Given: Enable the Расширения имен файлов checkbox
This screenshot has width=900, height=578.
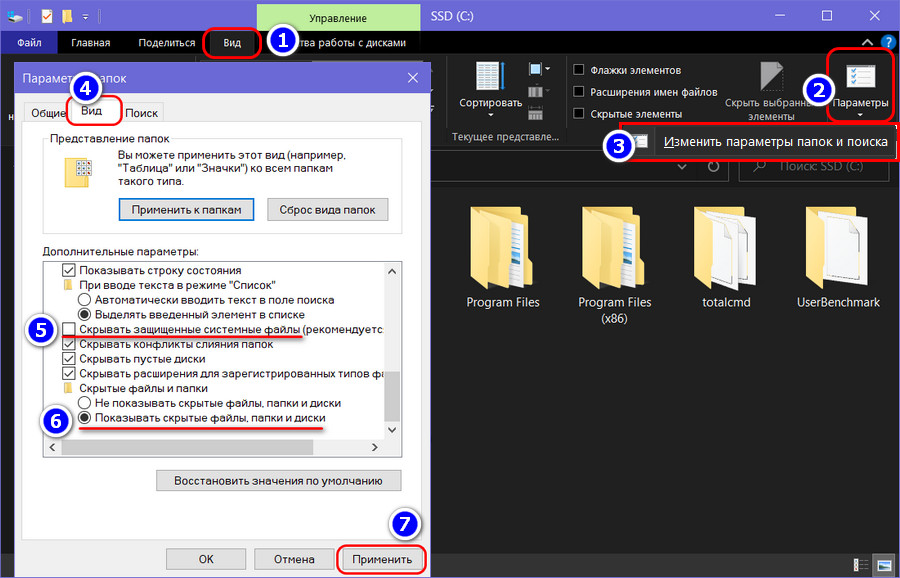Looking at the screenshot, I should (579, 92).
